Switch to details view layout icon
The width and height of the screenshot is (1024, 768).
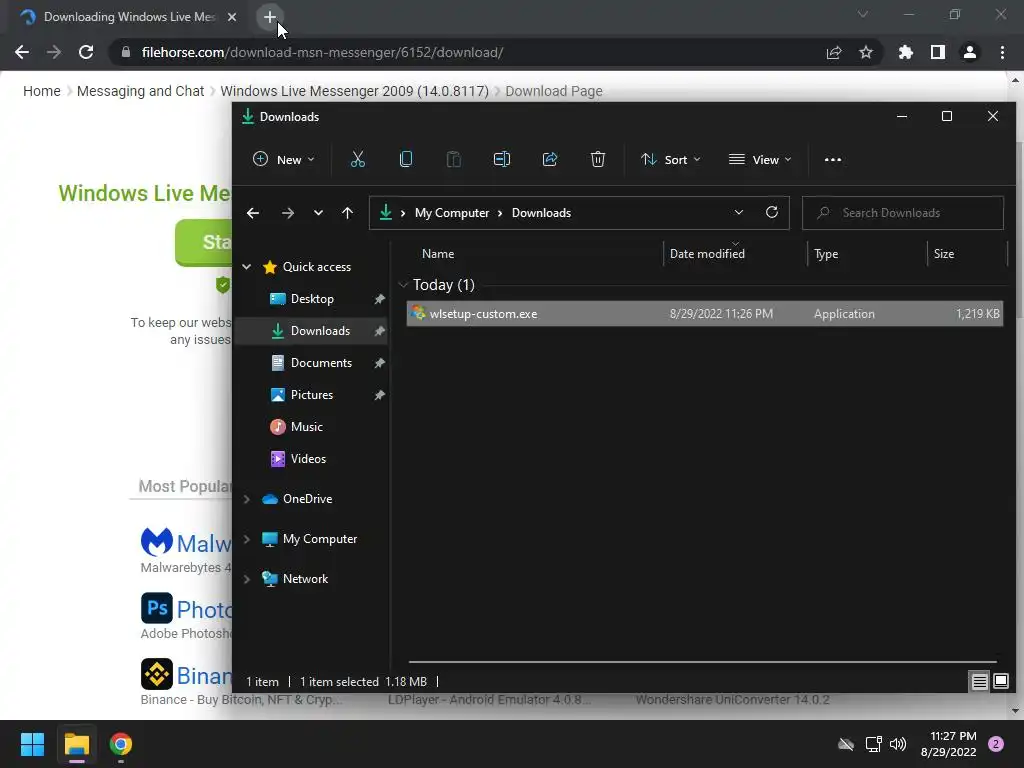[x=980, y=682]
